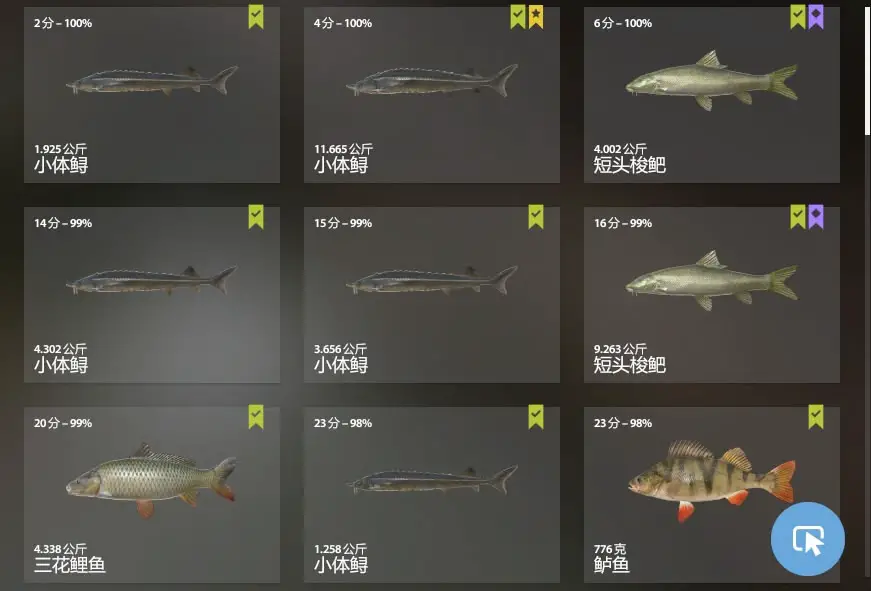This screenshot has height=591, width=871.
Task: Click the green checkmark ribbon on 1.925公斤 小体鲟
Action: pyautogui.click(x=256, y=17)
